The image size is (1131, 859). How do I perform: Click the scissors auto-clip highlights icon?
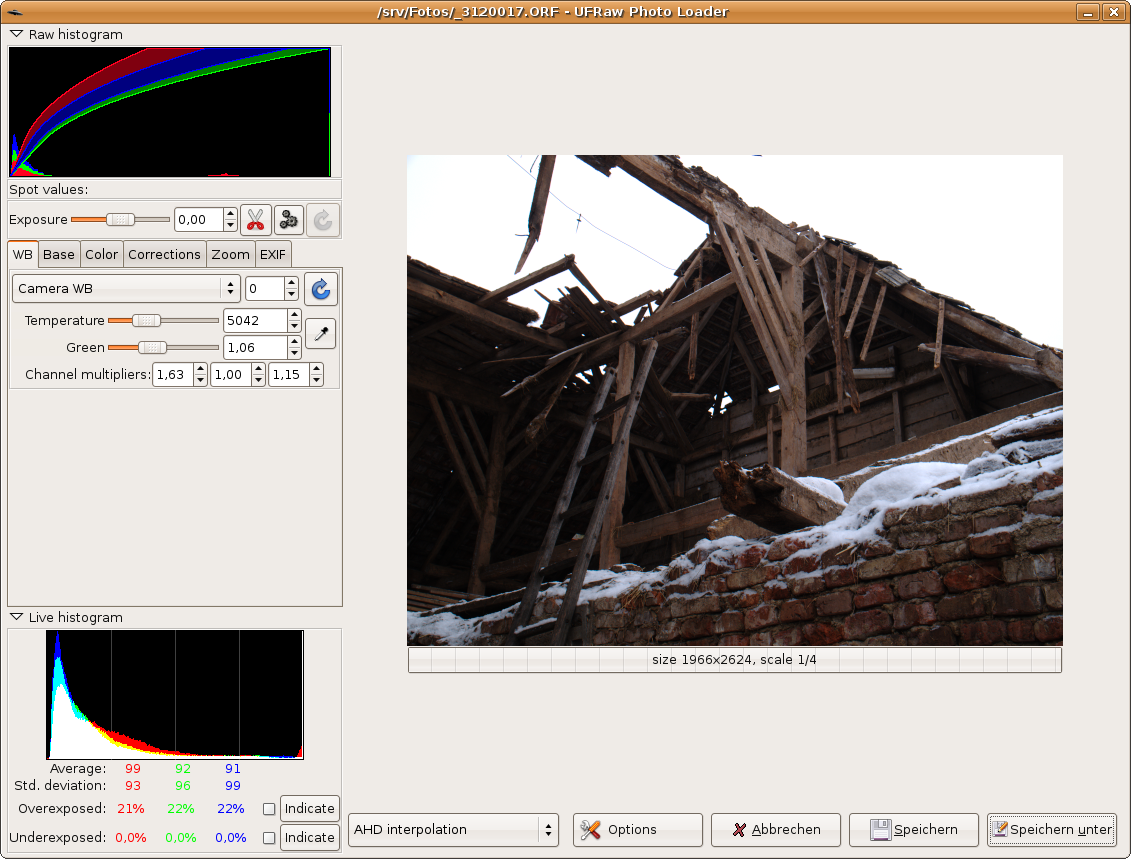pos(256,220)
